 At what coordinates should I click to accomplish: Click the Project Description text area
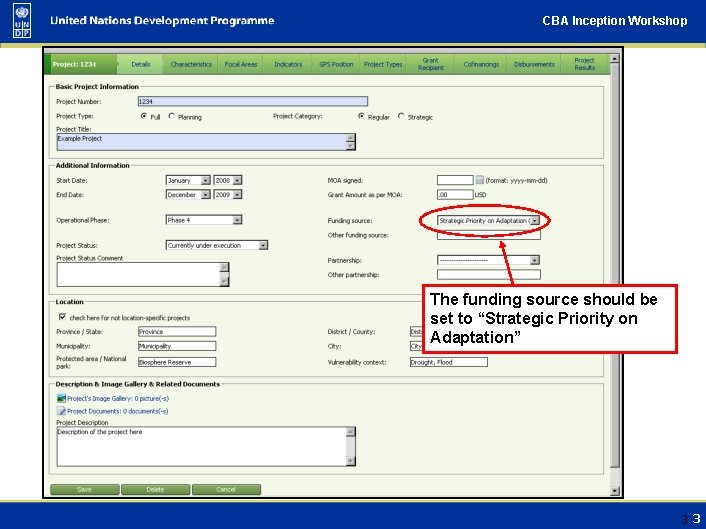pos(202,447)
